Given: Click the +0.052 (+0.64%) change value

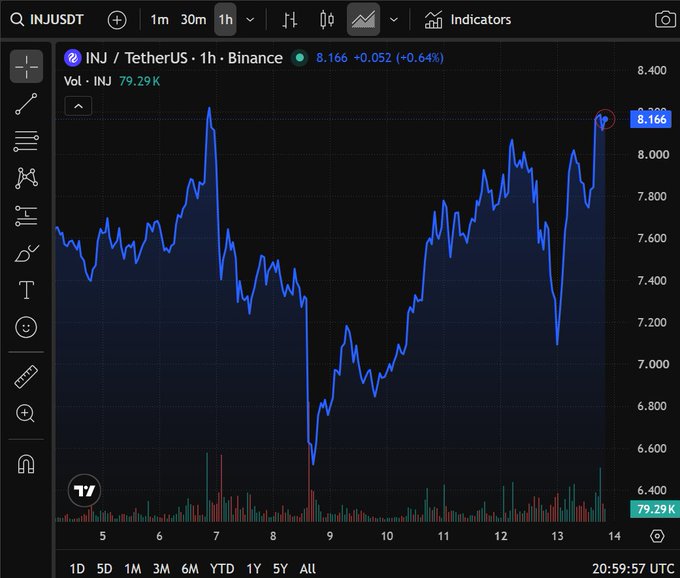Looking at the screenshot, I should [399, 58].
